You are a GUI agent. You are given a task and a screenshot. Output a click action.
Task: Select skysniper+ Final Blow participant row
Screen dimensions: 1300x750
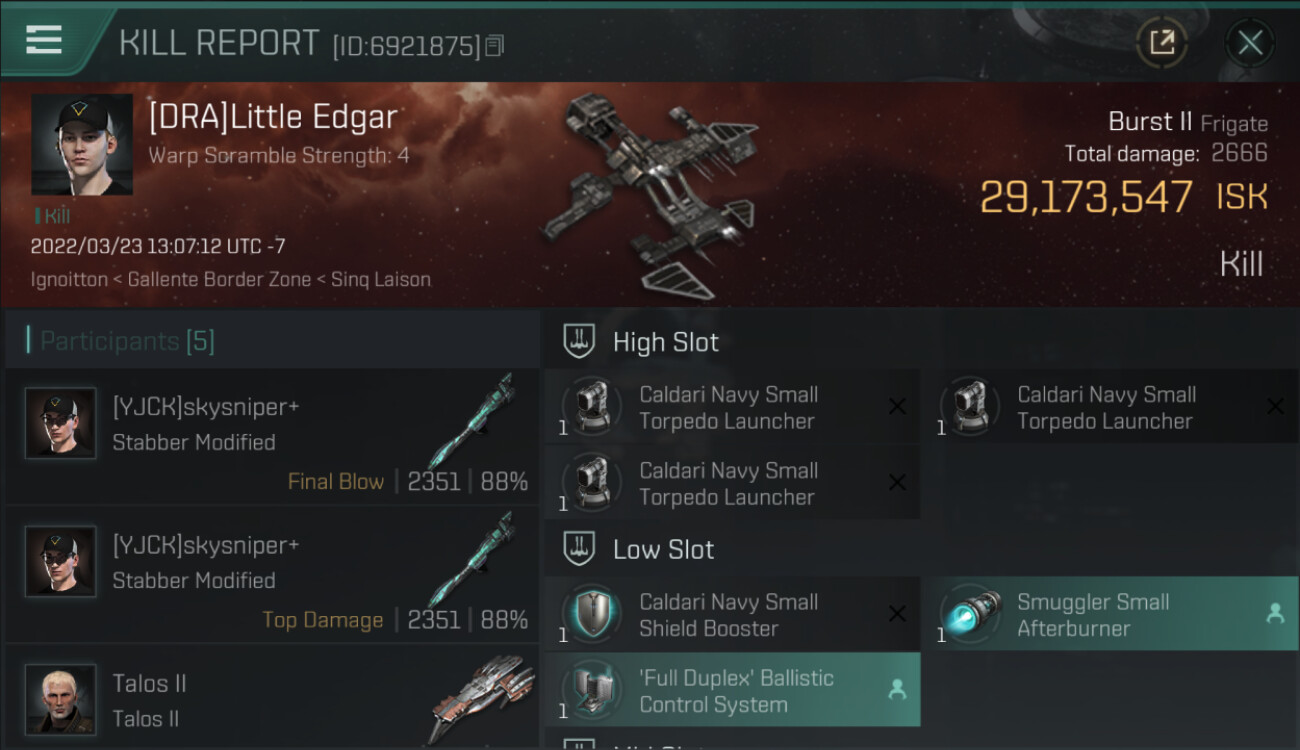(x=272, y=437)
